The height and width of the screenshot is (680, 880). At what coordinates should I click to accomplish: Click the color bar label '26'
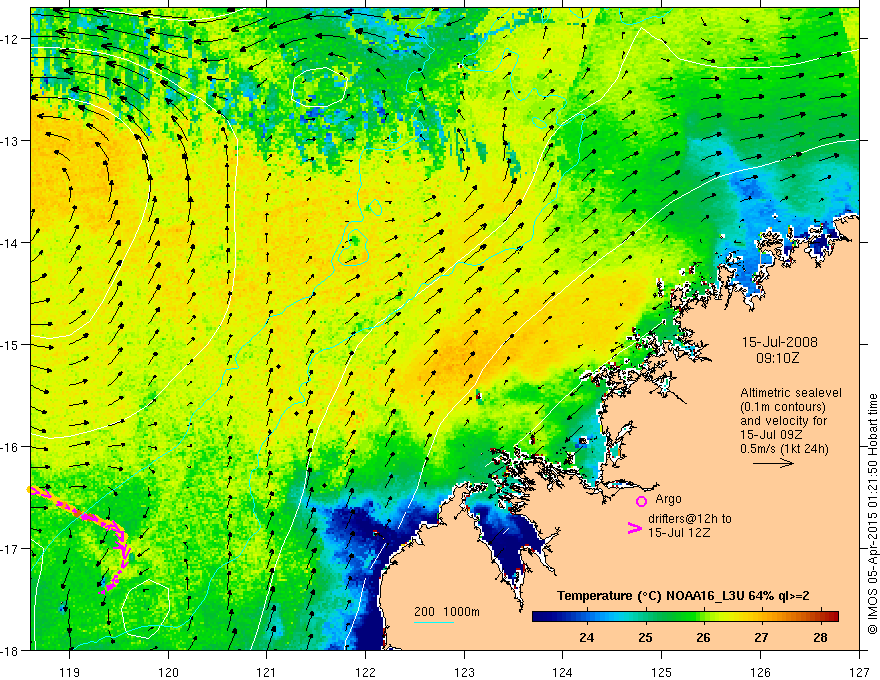click(703, 637)
